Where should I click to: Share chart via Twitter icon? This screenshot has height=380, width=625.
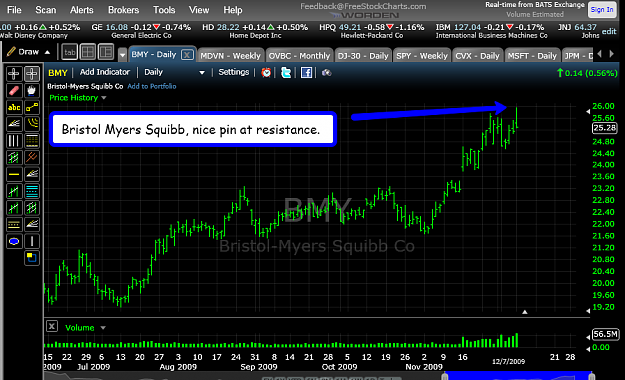286,73
